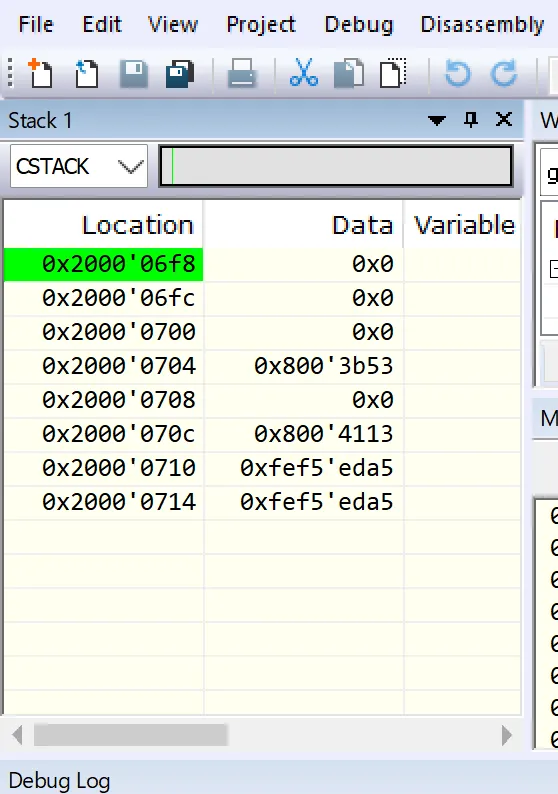Copy selection using the toolbar icon
558x794 pixels.
pyautogui.click(x=349, y=73)
